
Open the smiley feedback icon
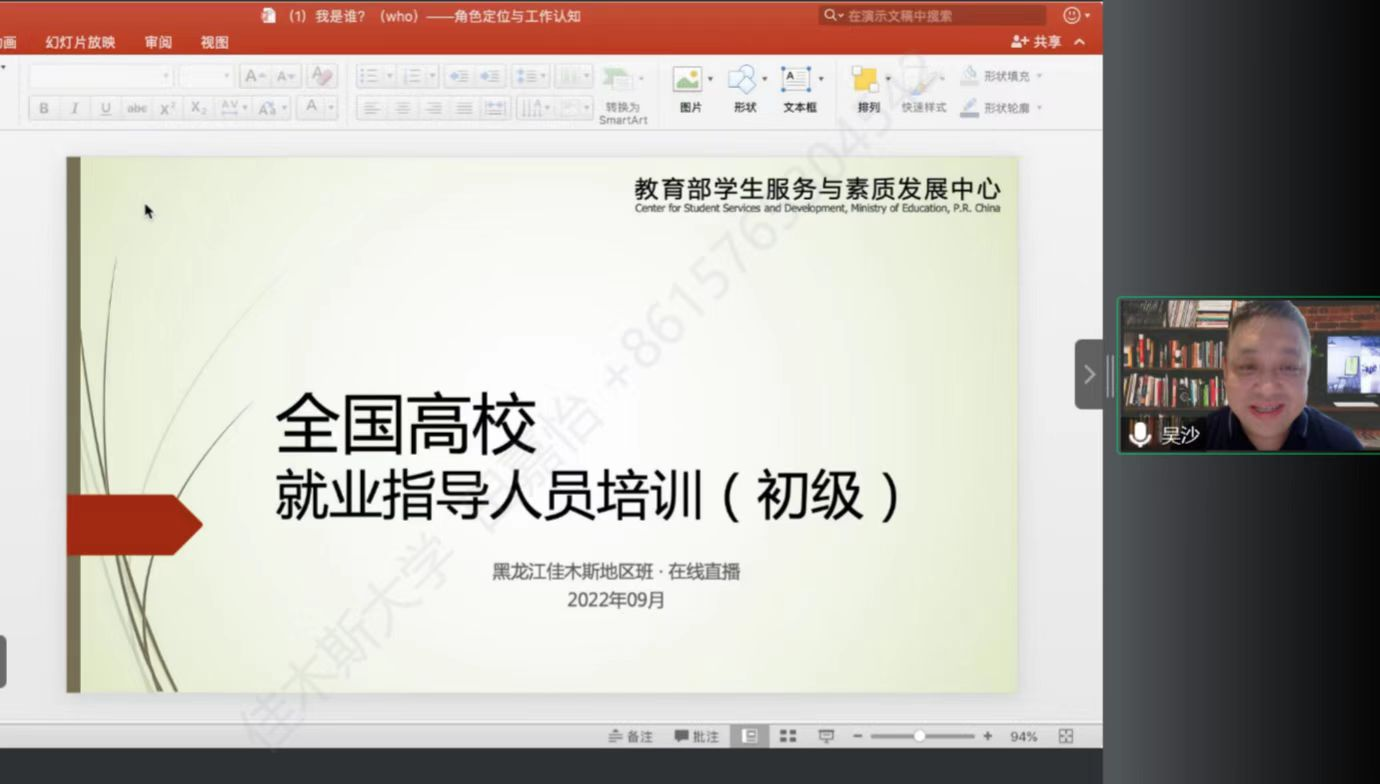[x=1072, y=15]
